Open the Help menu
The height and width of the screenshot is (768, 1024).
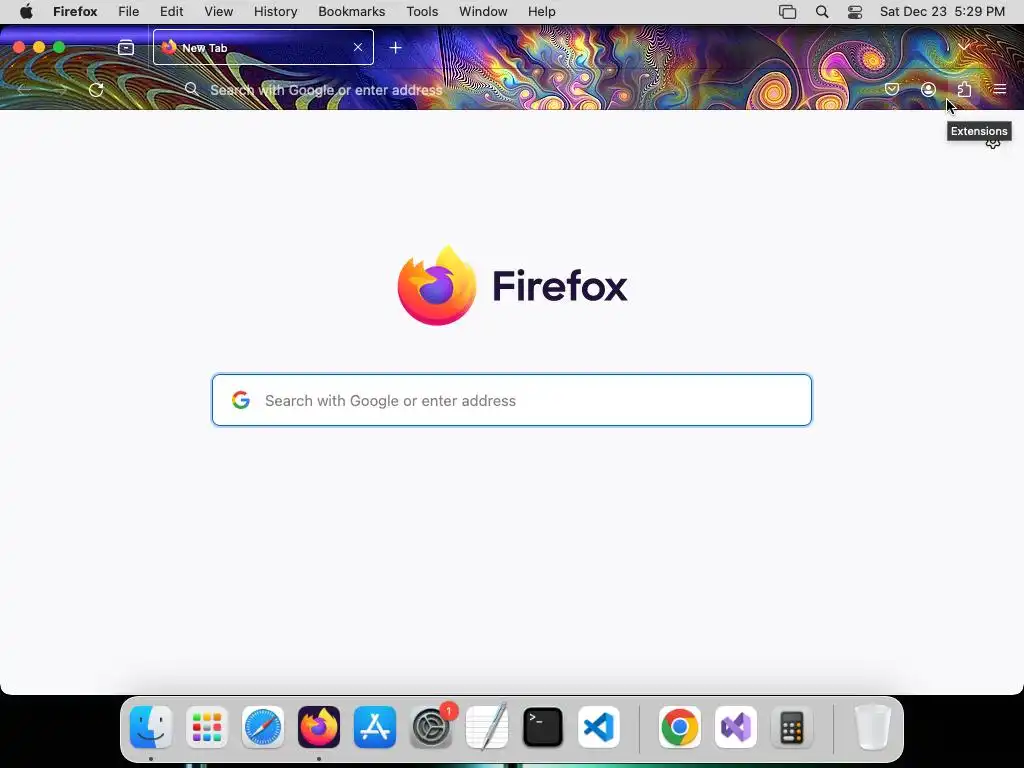[x=541, y=12]
